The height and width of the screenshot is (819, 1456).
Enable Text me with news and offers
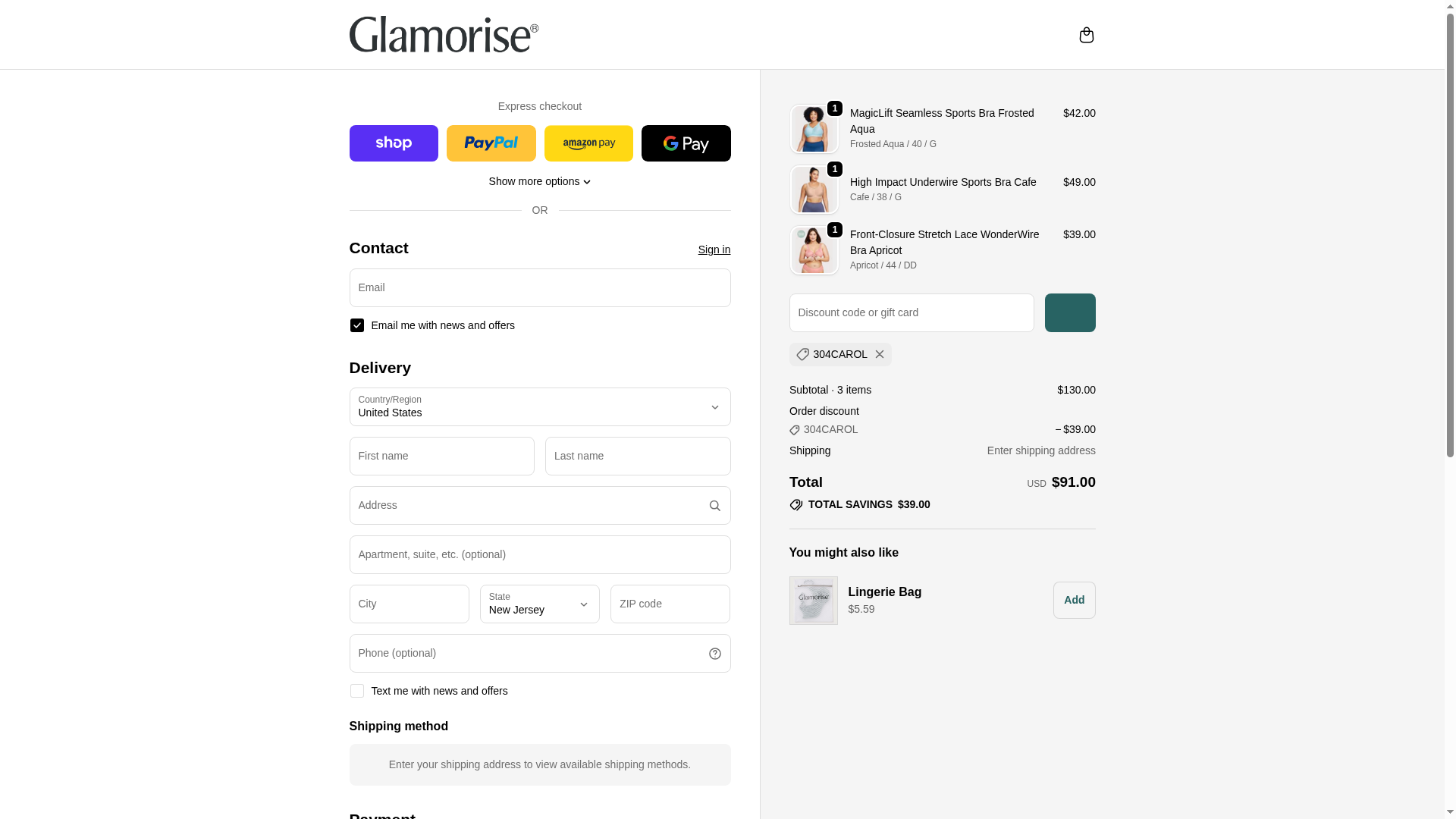coord(357,691)
